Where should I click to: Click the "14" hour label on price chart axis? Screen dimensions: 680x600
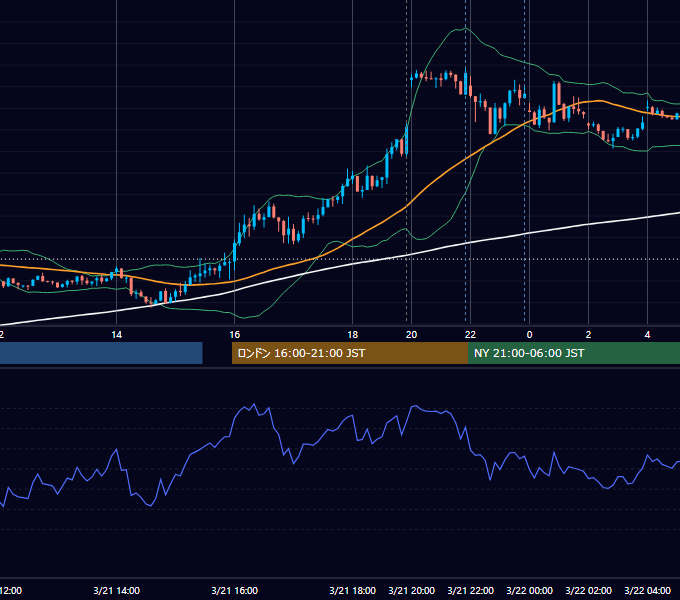(117, 335)
